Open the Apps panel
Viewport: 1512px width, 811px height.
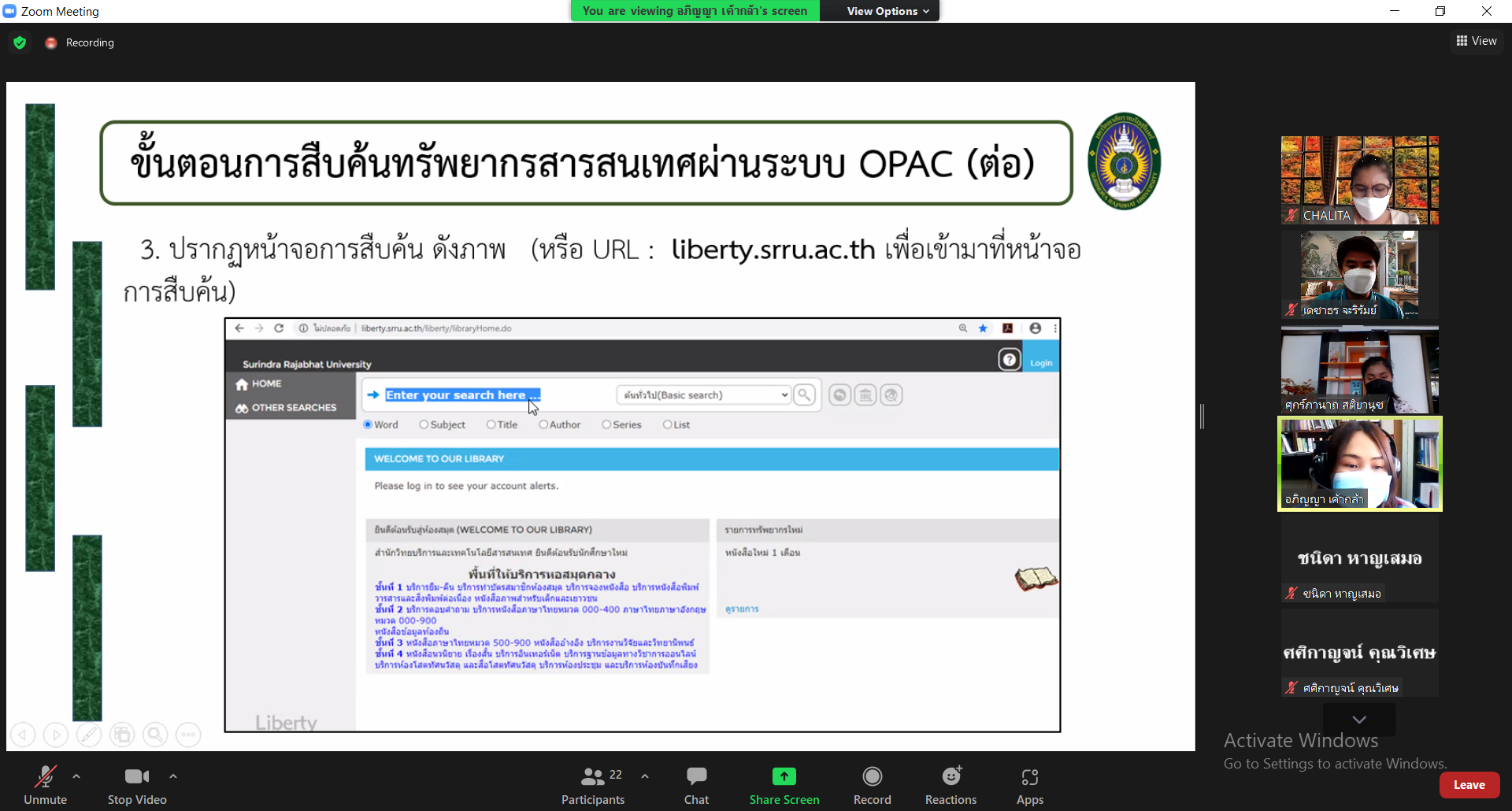tap(1029, 777)
